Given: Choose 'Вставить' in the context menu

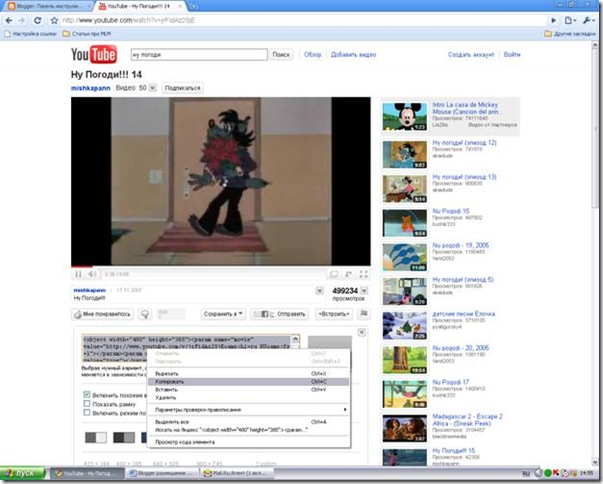Looking at the screenshot, I should 248,389.
